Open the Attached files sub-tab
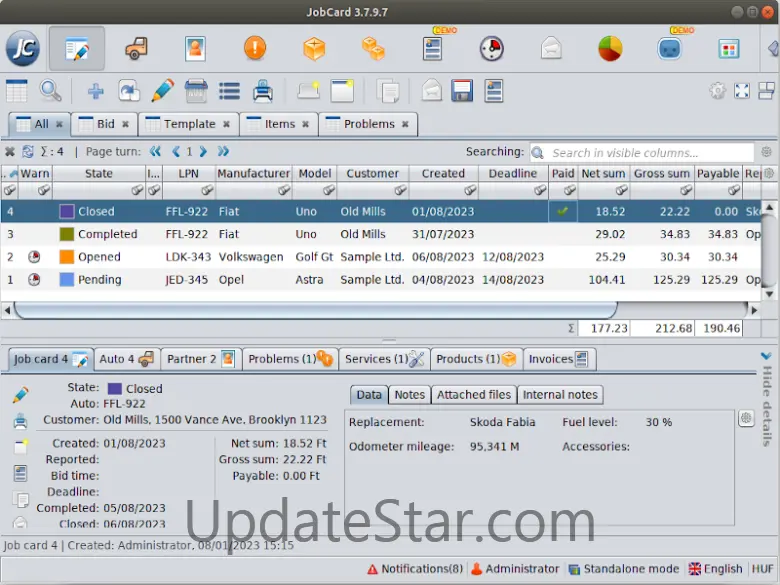The width and height of the screenshot is (780, 585). point(474,394)
